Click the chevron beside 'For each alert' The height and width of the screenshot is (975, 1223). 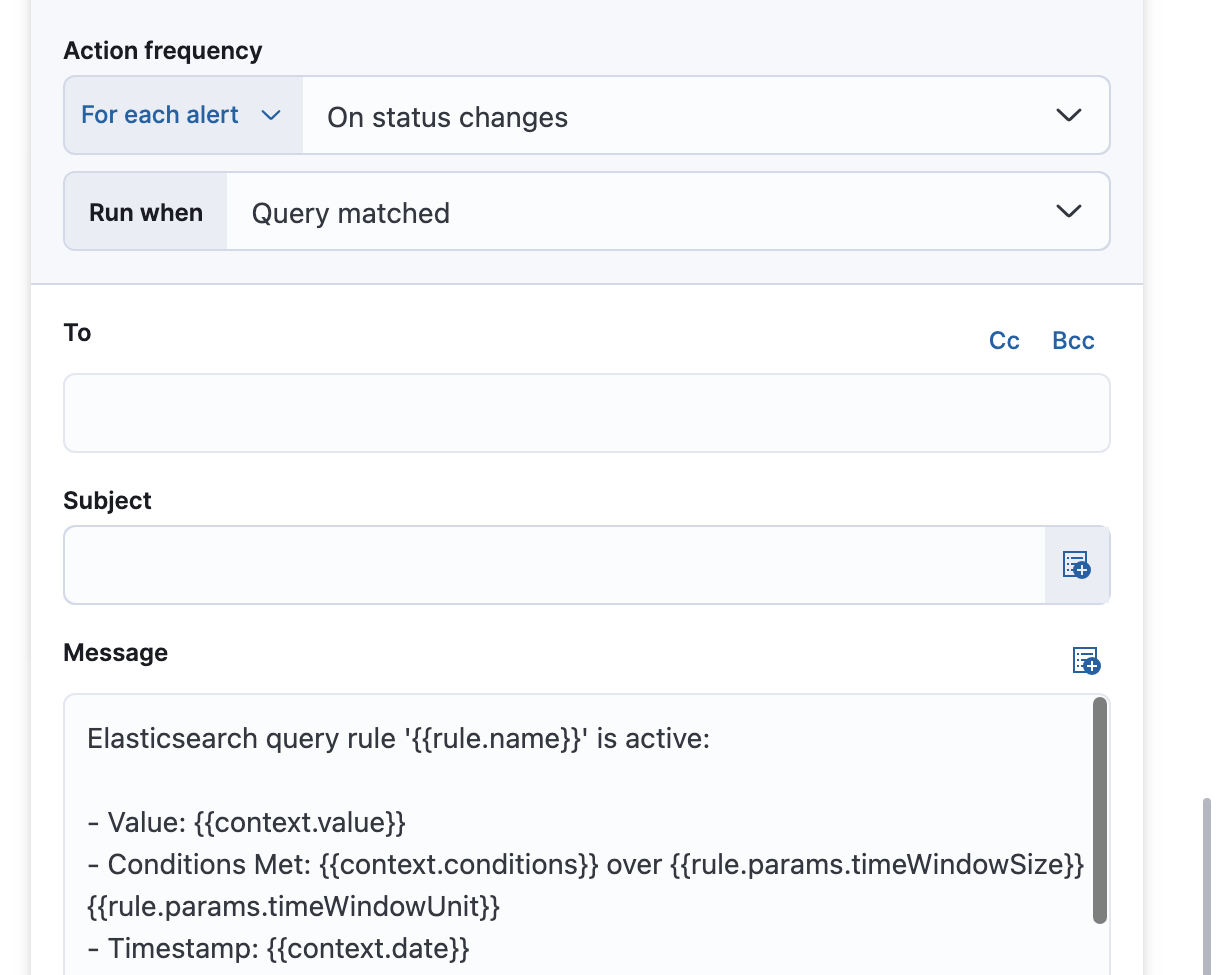pyautogui.click(x=271, y=115)
